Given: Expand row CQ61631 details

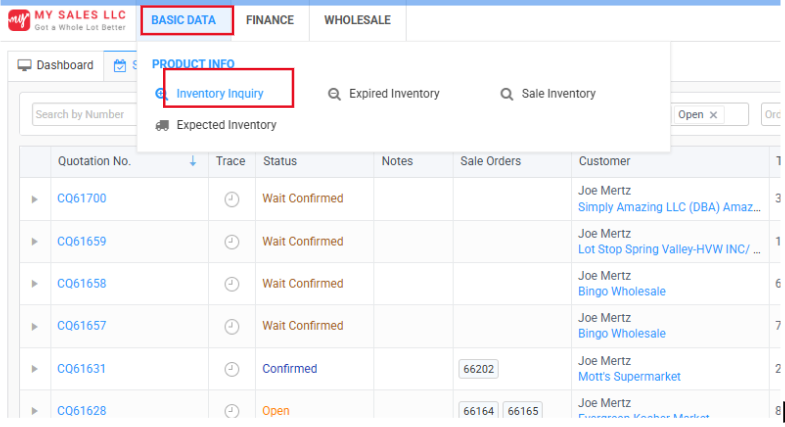Looking at the screenshot, I should [35, 369].
